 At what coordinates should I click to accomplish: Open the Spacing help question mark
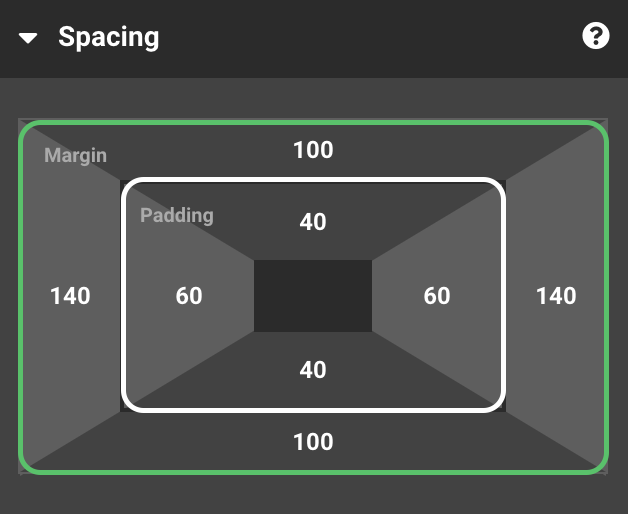(595, 37)
